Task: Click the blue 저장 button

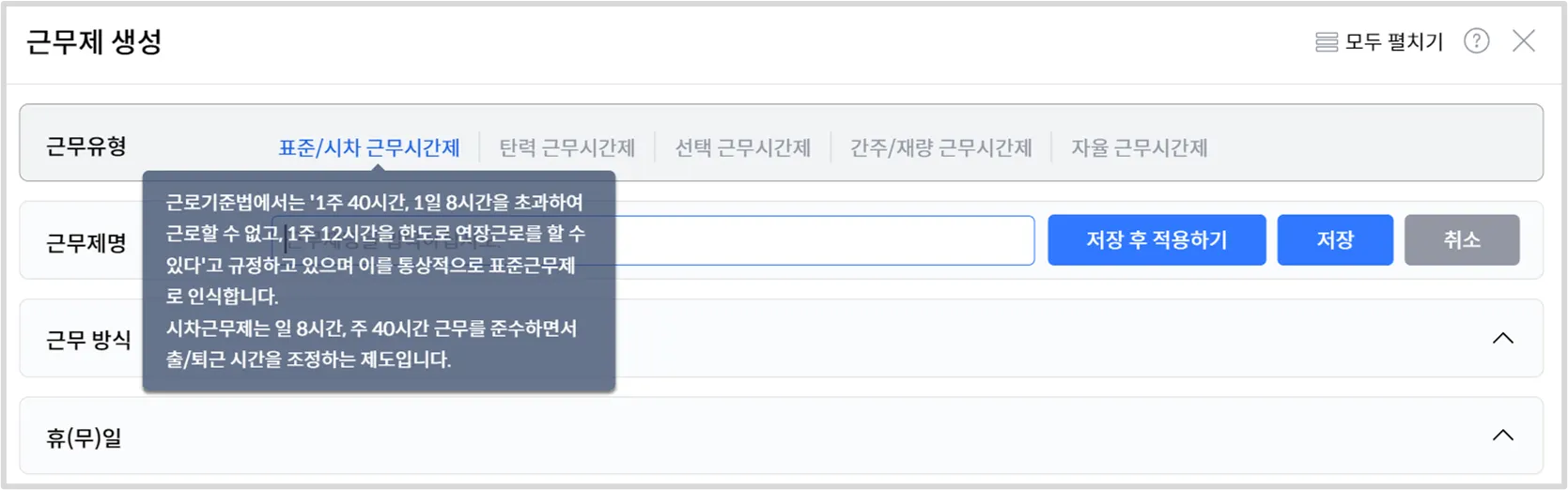Action: pyautogui.click(x=1334, y=240)
